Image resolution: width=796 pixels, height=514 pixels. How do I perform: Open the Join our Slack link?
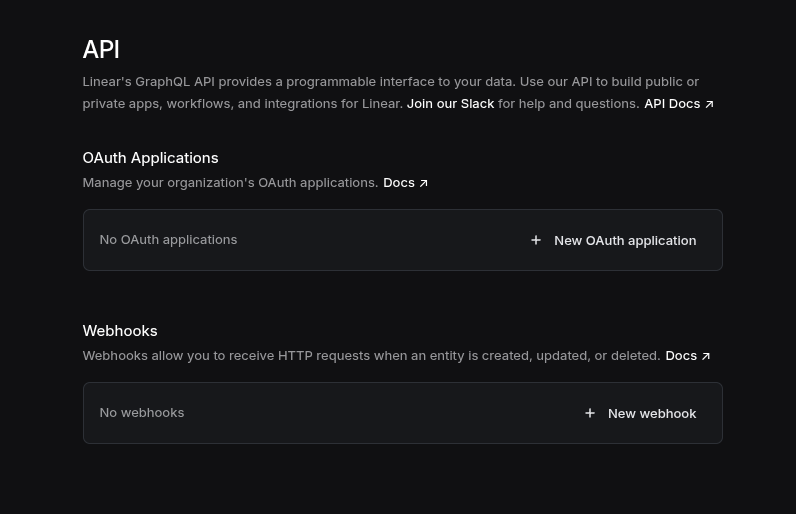click(450, 103)
